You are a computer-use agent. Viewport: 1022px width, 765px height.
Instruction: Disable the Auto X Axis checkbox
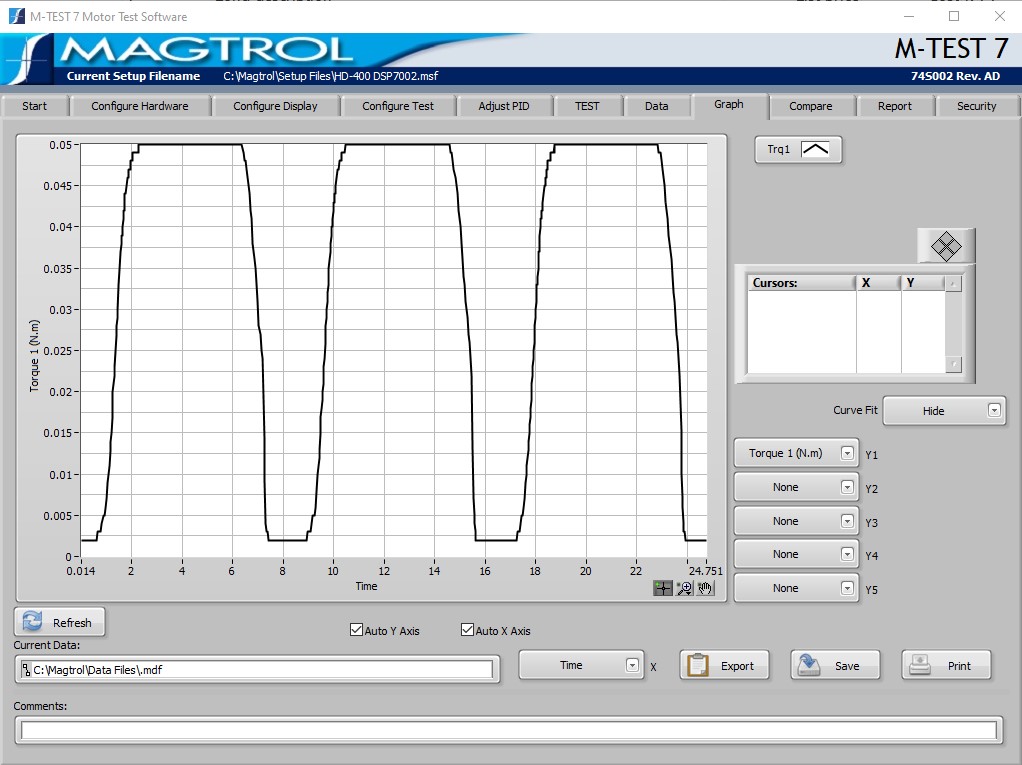click(x=466, y=630)
